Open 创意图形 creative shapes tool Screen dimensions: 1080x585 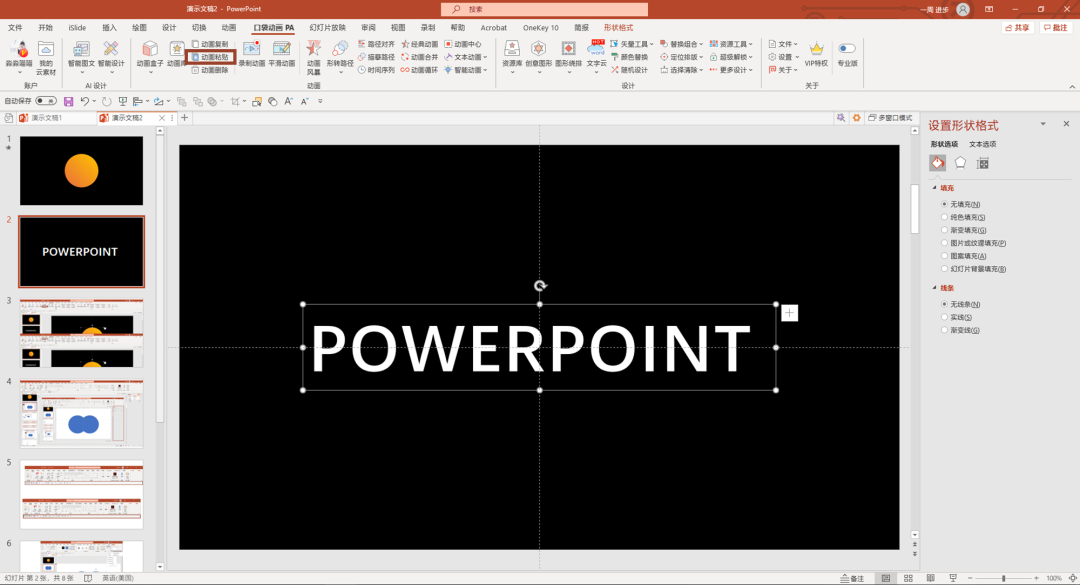coord(539,55)
